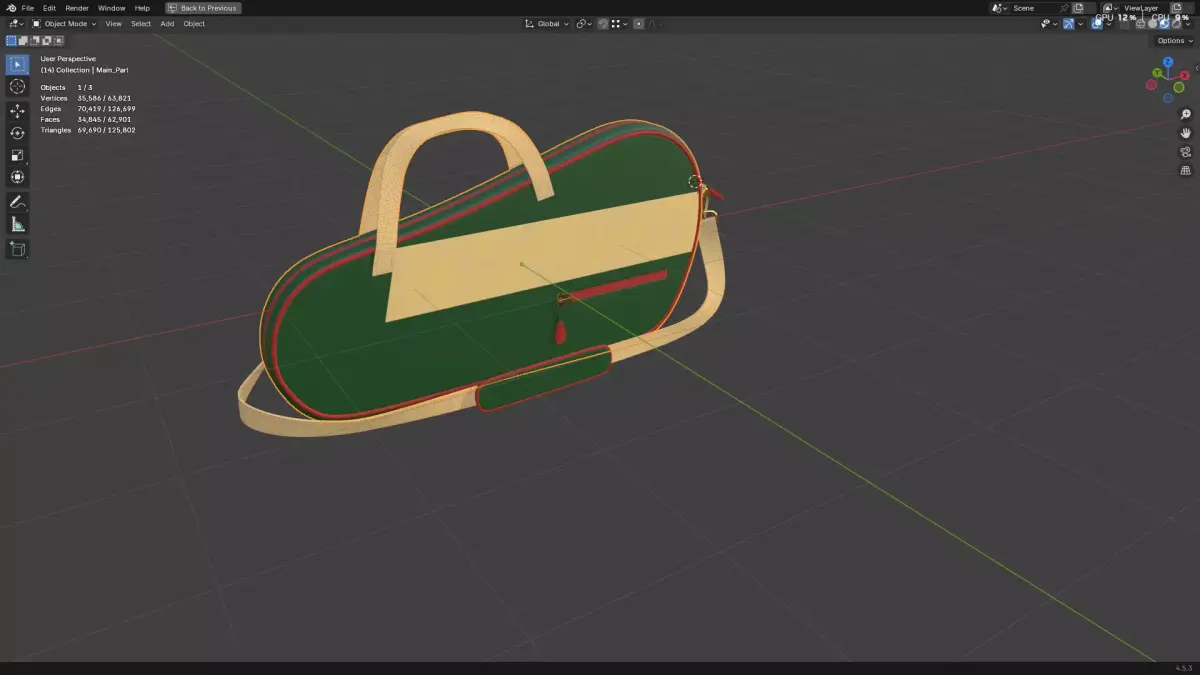Image resolution: width=1200 pixels, height=675 pixels.
Task: Open the Render menu
Action: 77,8
